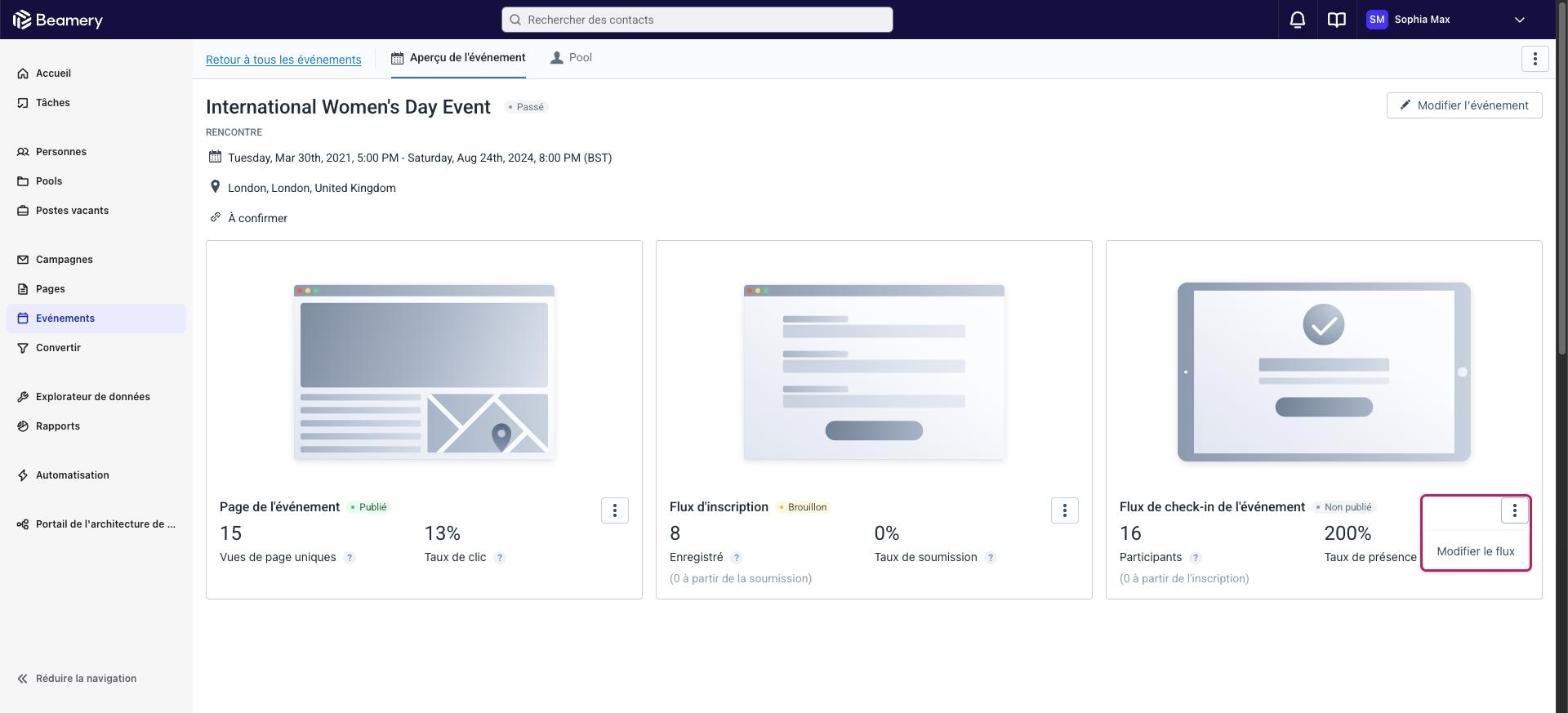1568x713 pixels.
Task: Click the calendar icon beside event date
Action: pos(215,157)
